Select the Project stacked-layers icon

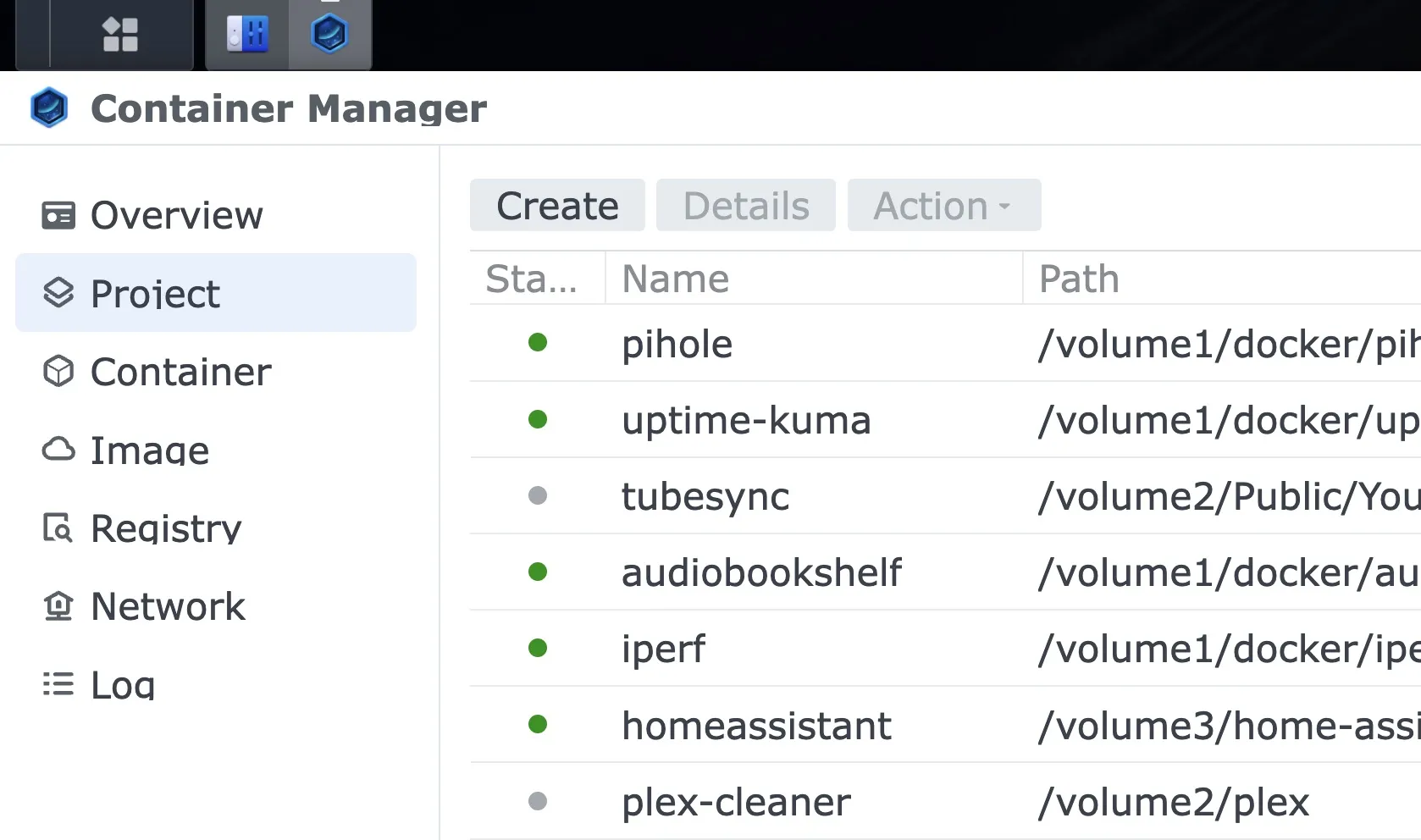pos(58,294)
